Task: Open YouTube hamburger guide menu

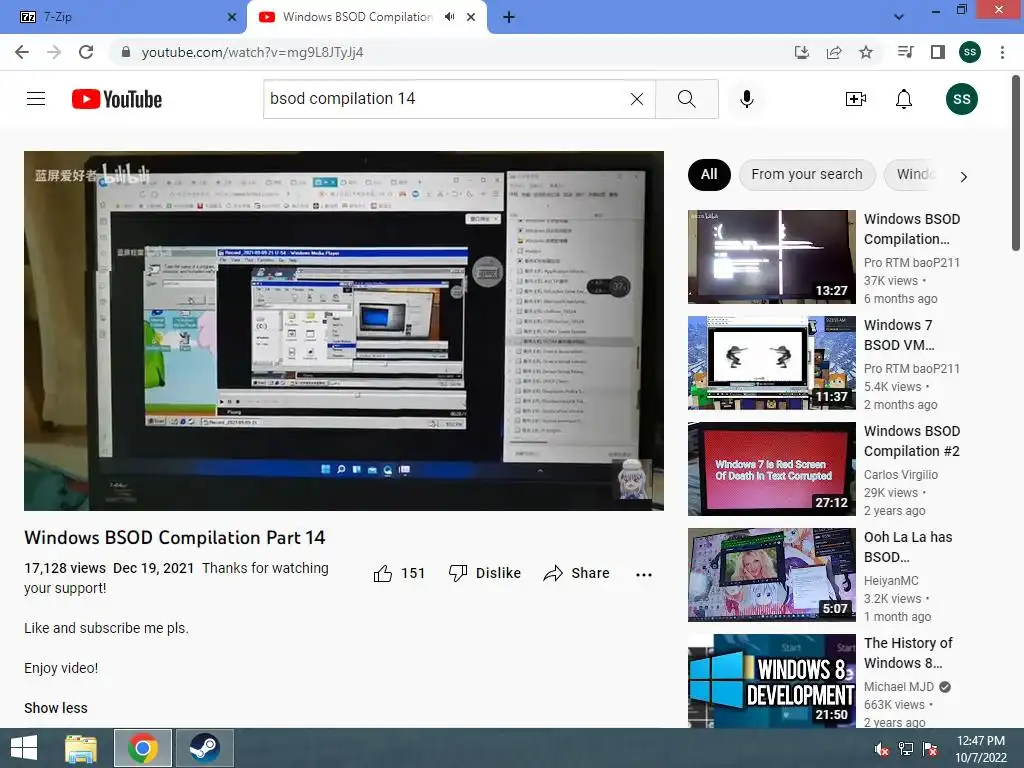Action: coord(36,99)
